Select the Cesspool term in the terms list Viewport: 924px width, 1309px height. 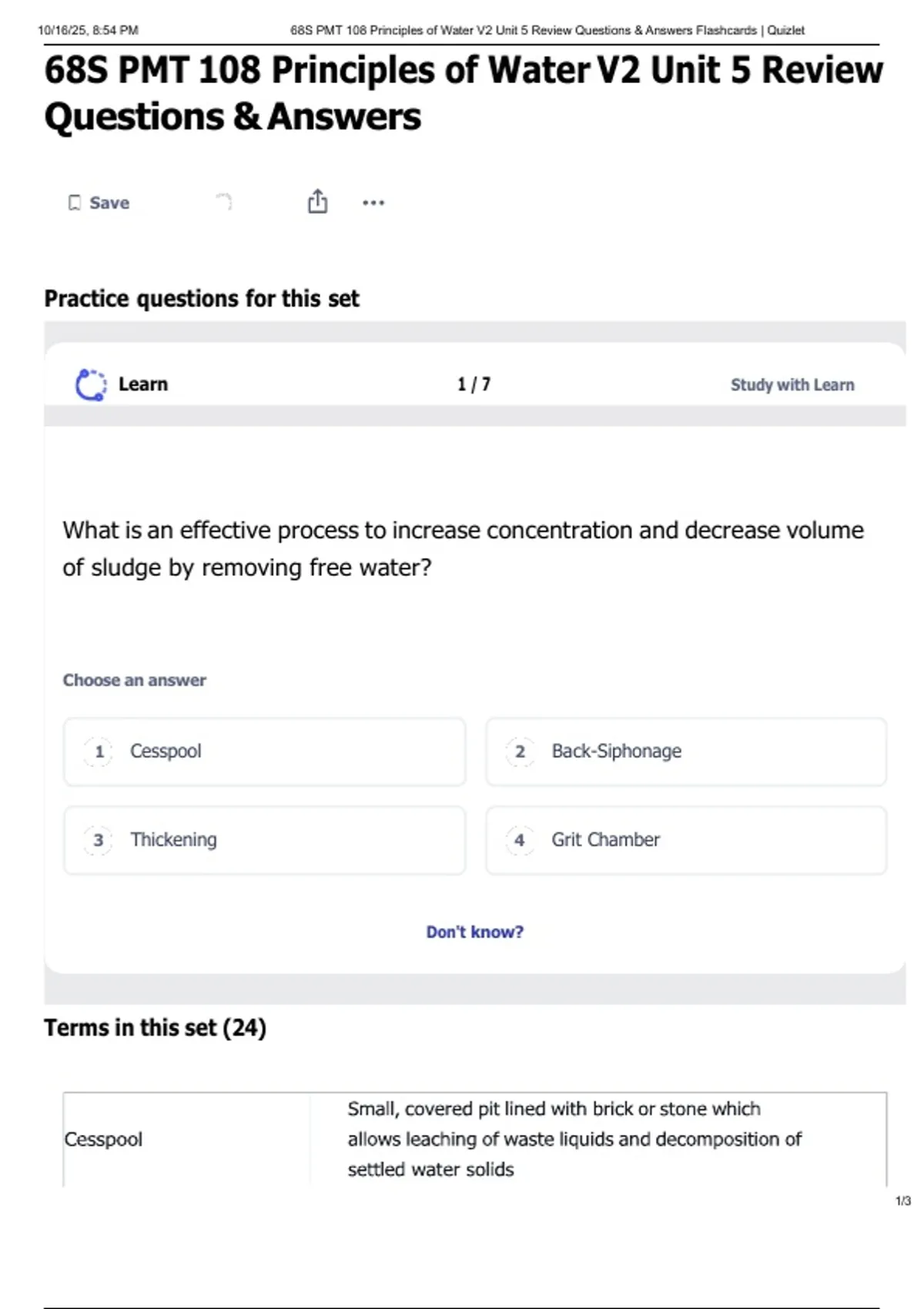point(104,1139)
